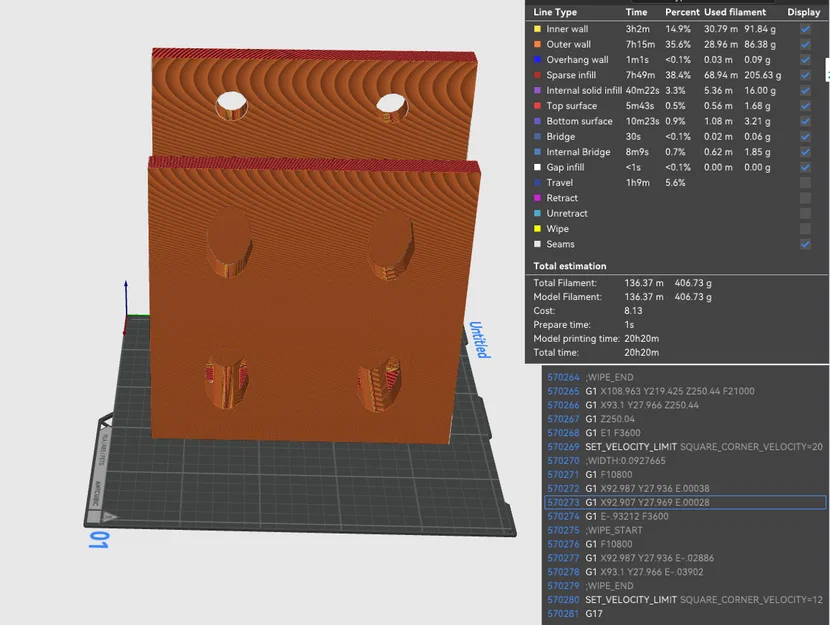
Task: Select highlighted G-code line 570273
Action: [685, 502]
